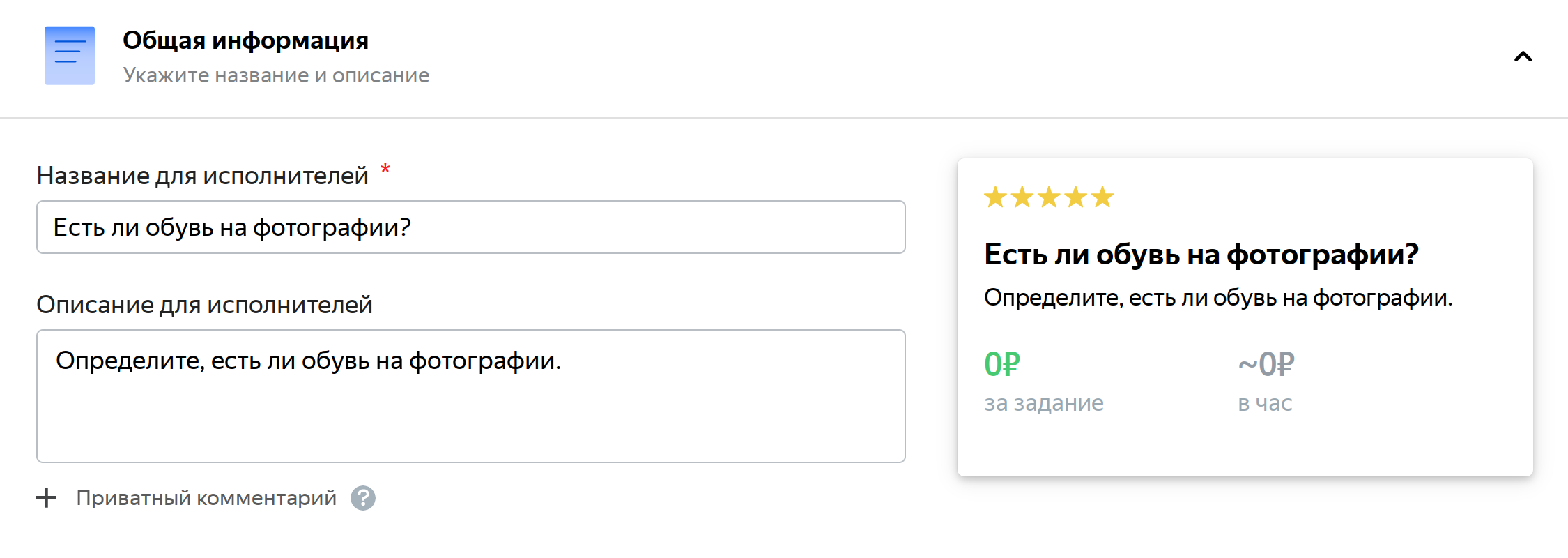Click the Укажите название и описание subtitle

(x=276, y=75)
